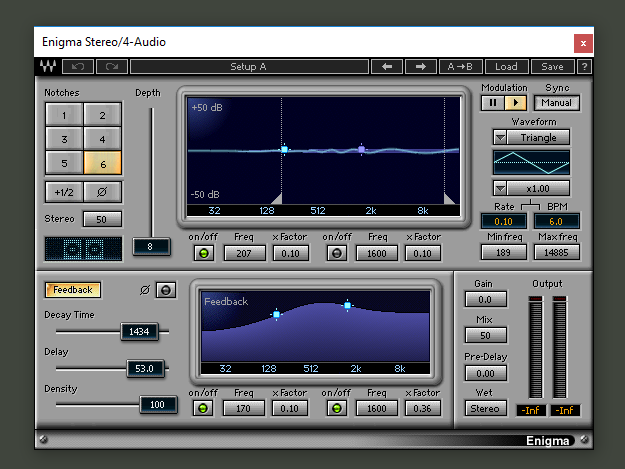
Task: Adjust the Depth slider handle at 8
Action: click(150, 247)
